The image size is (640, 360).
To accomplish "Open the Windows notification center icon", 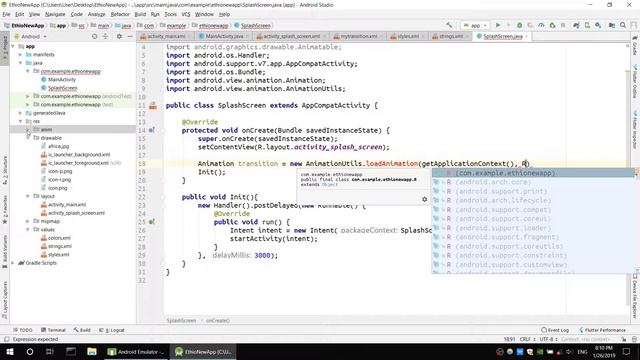I will pyautogui.click(x=627, y=351).
